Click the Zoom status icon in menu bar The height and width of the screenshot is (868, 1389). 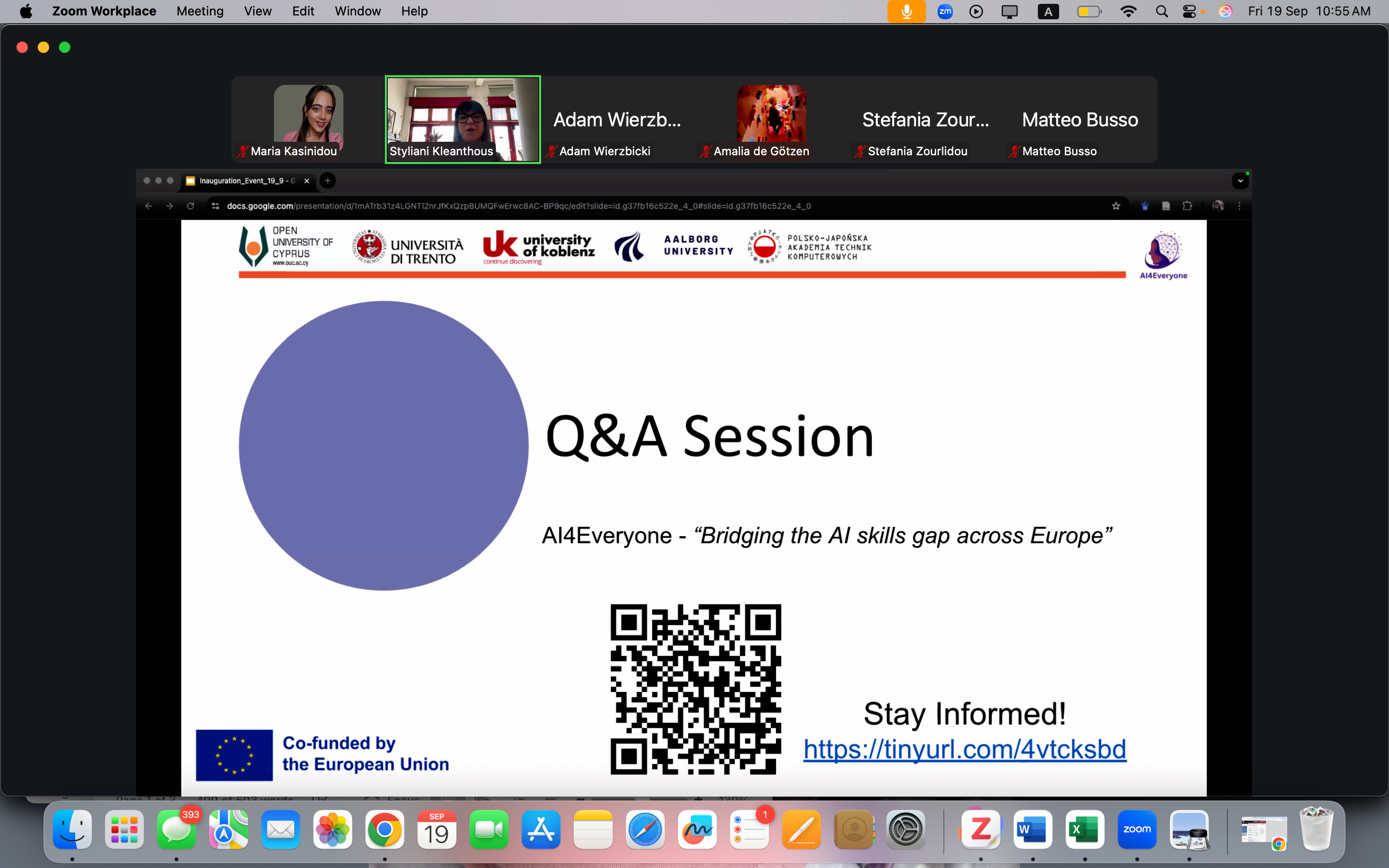[945, 12]
